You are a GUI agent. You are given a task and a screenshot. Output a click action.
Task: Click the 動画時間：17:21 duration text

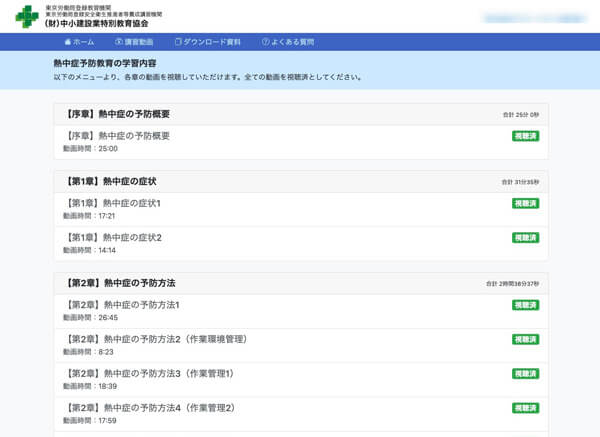coord(89,216)
